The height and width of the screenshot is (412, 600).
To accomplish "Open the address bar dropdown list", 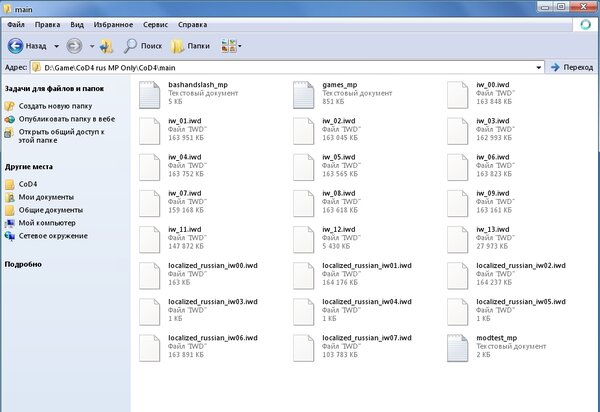I will (x=540, y=67).
